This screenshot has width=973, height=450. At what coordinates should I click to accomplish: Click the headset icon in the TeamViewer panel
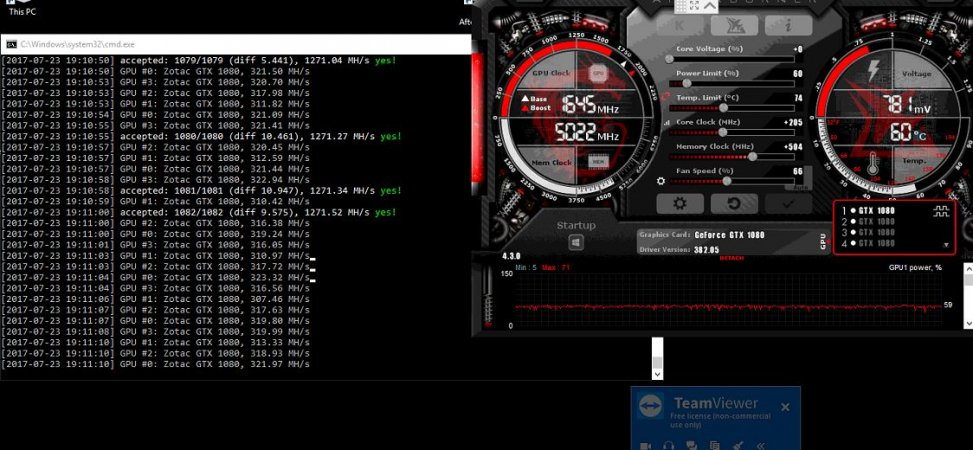coord(669,445)
